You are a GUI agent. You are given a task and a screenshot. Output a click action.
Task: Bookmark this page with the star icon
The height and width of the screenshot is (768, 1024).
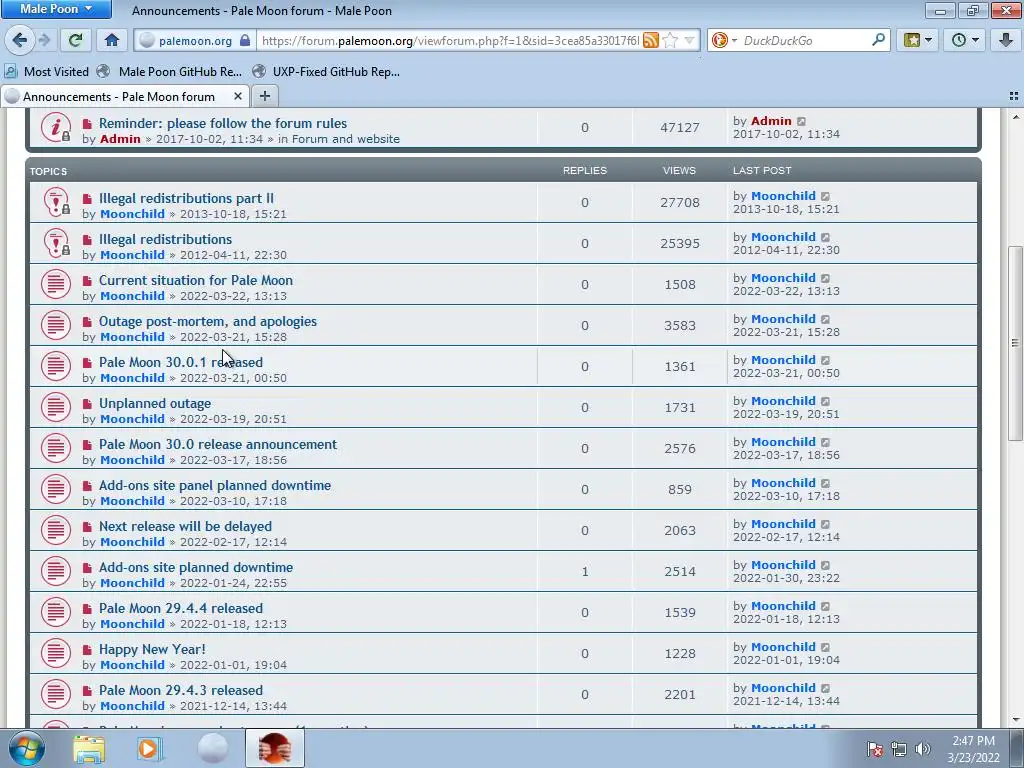pyautogui.click(x=669, y=40)
